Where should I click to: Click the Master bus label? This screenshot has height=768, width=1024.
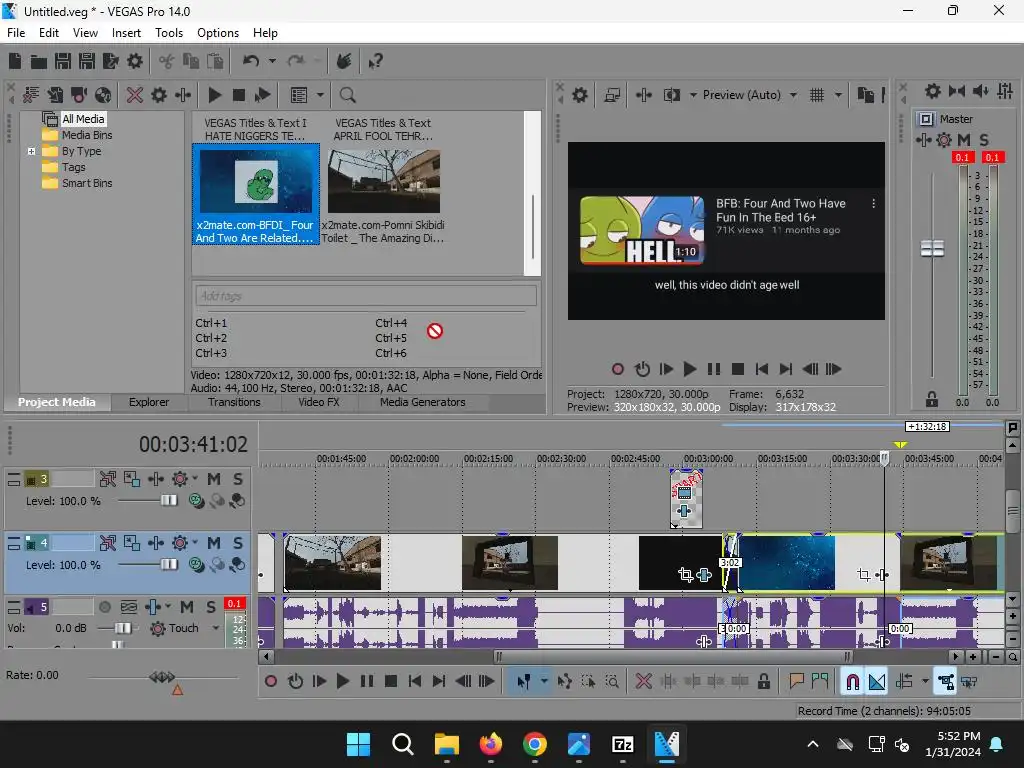[x=956, y=119]
